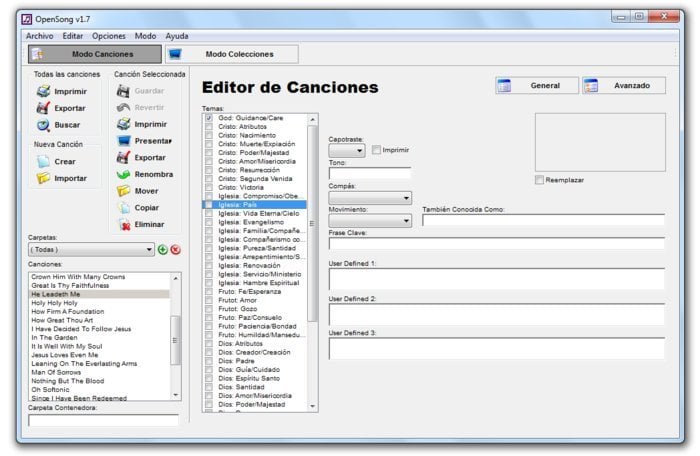The height and width of the screenshot is (456, 700).
Task: Click the Presentar screen icon
Action: point(124,141)
